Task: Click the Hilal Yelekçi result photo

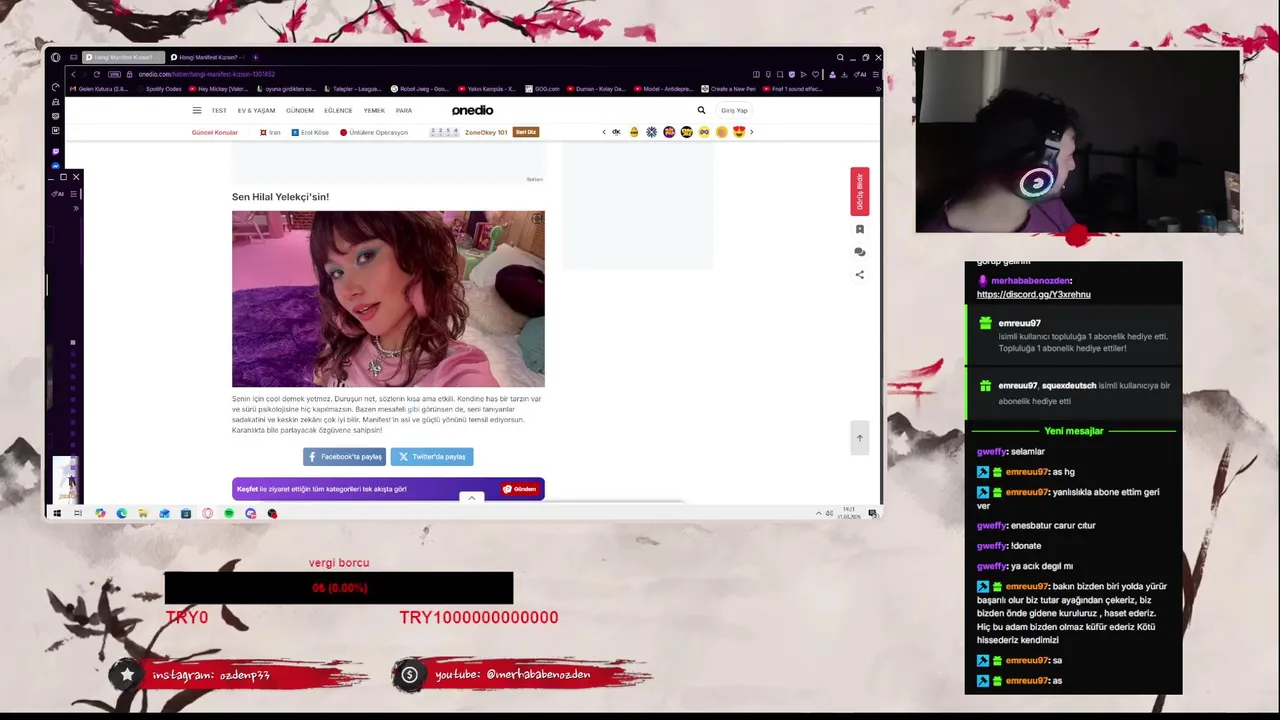Action: point(388,299)
